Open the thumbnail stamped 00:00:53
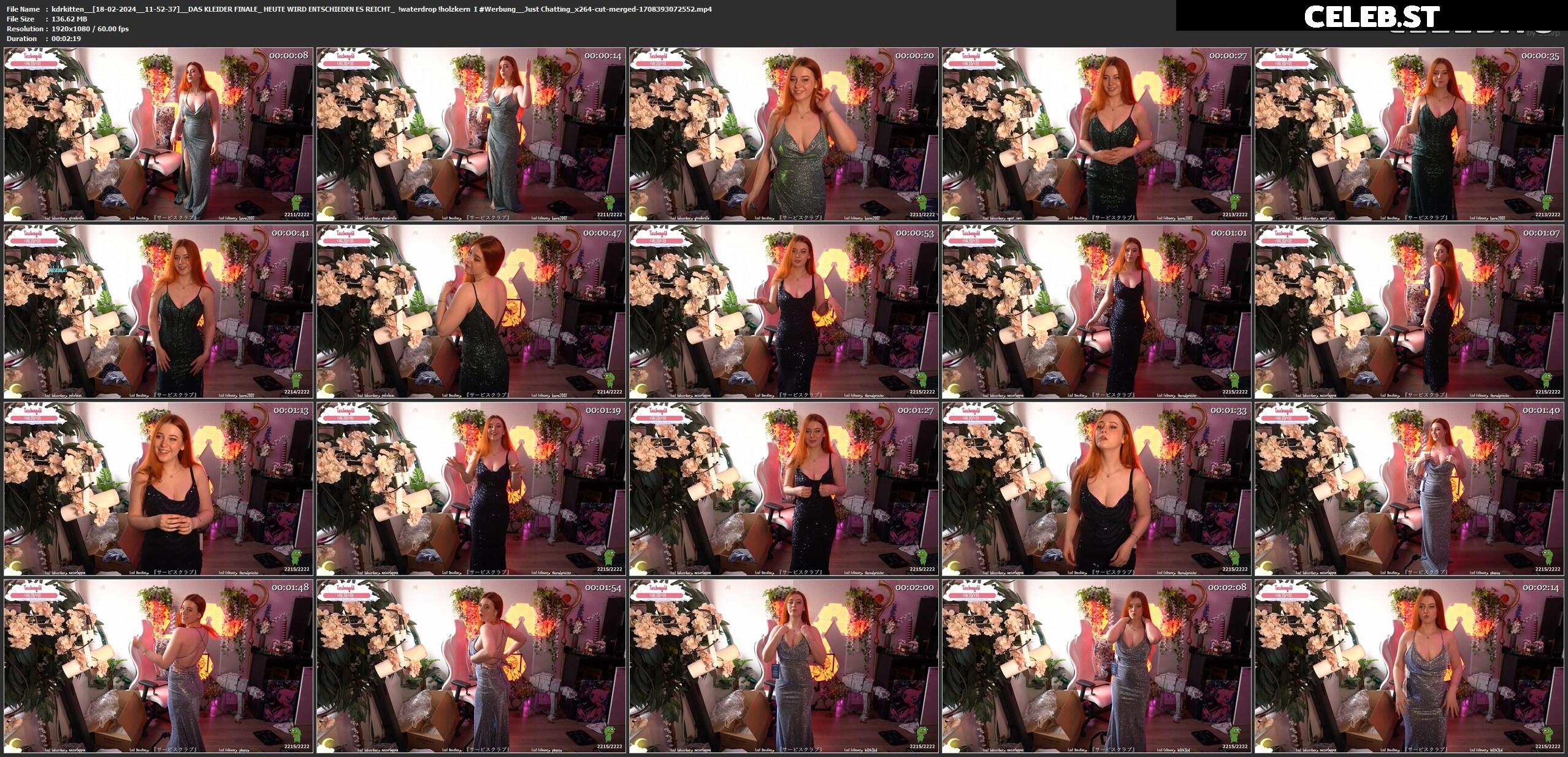Viewport: 1568px width, 757px height. tap(784, 312)
